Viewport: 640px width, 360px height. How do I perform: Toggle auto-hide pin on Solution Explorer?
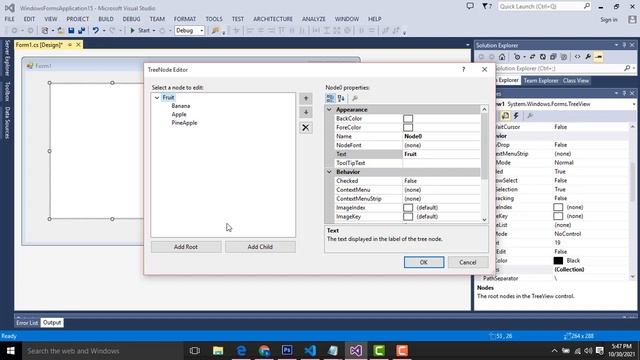point(624,45)
